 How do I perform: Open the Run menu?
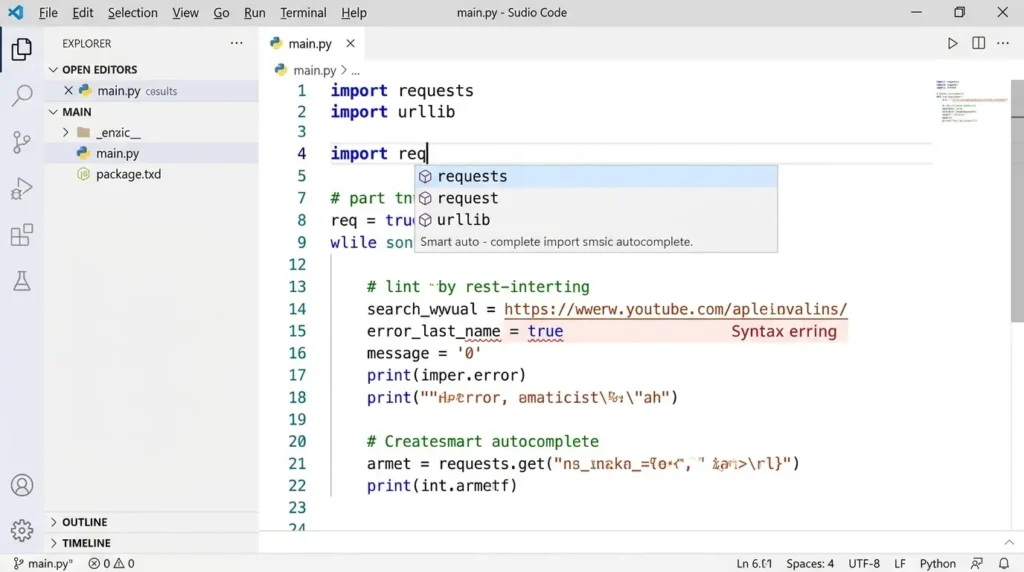click(255, 12)
